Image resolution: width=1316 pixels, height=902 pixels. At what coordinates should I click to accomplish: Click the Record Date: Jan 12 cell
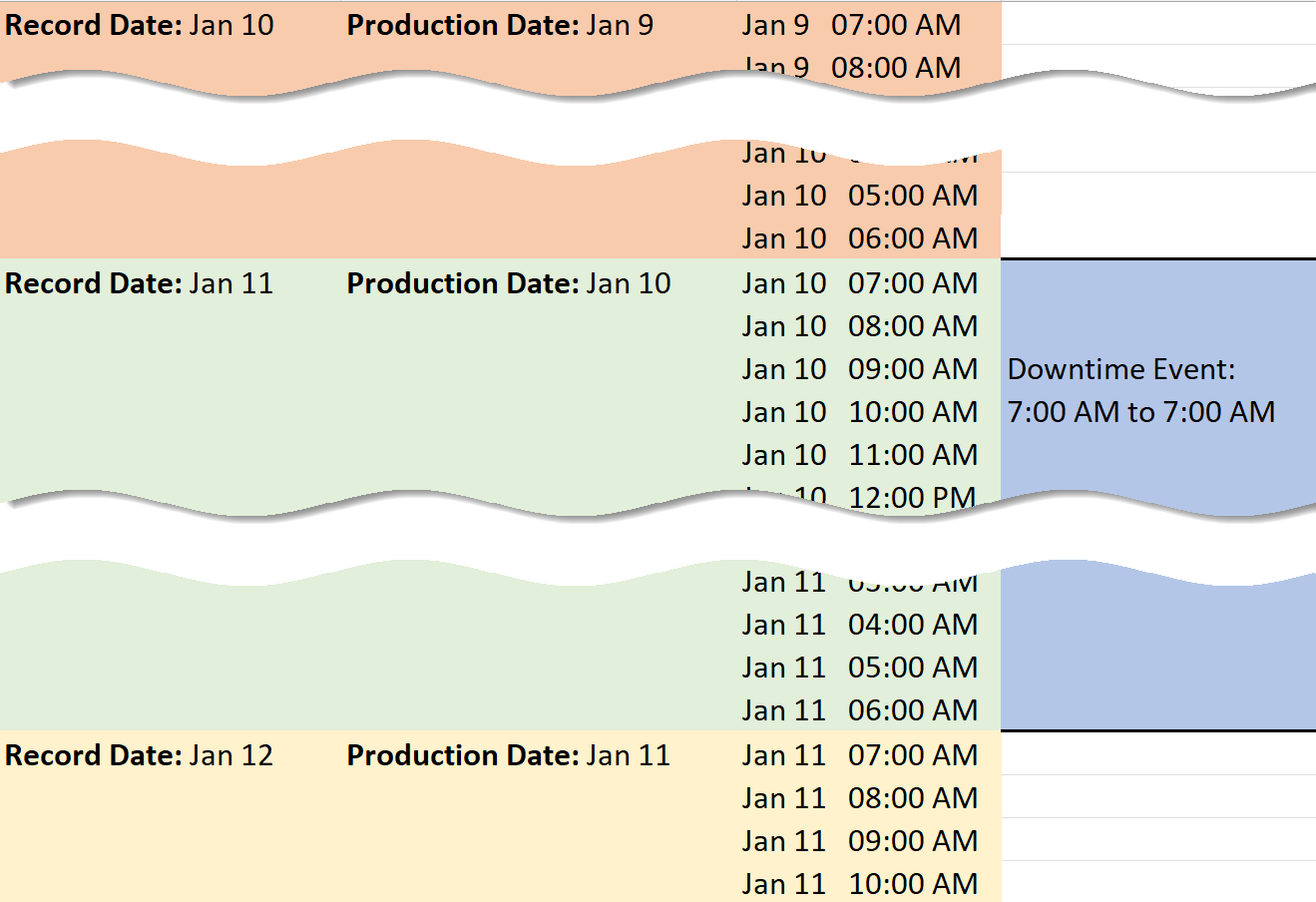point(140,755)
